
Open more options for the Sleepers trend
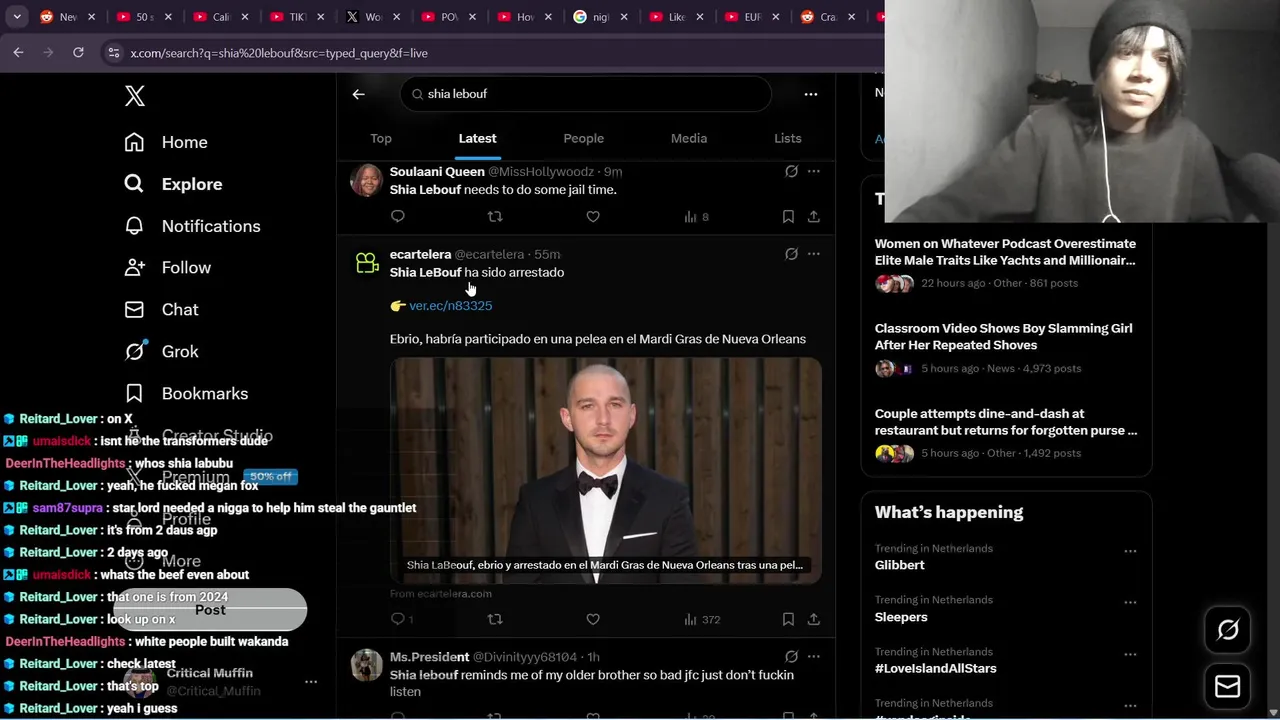point(1130,603)
